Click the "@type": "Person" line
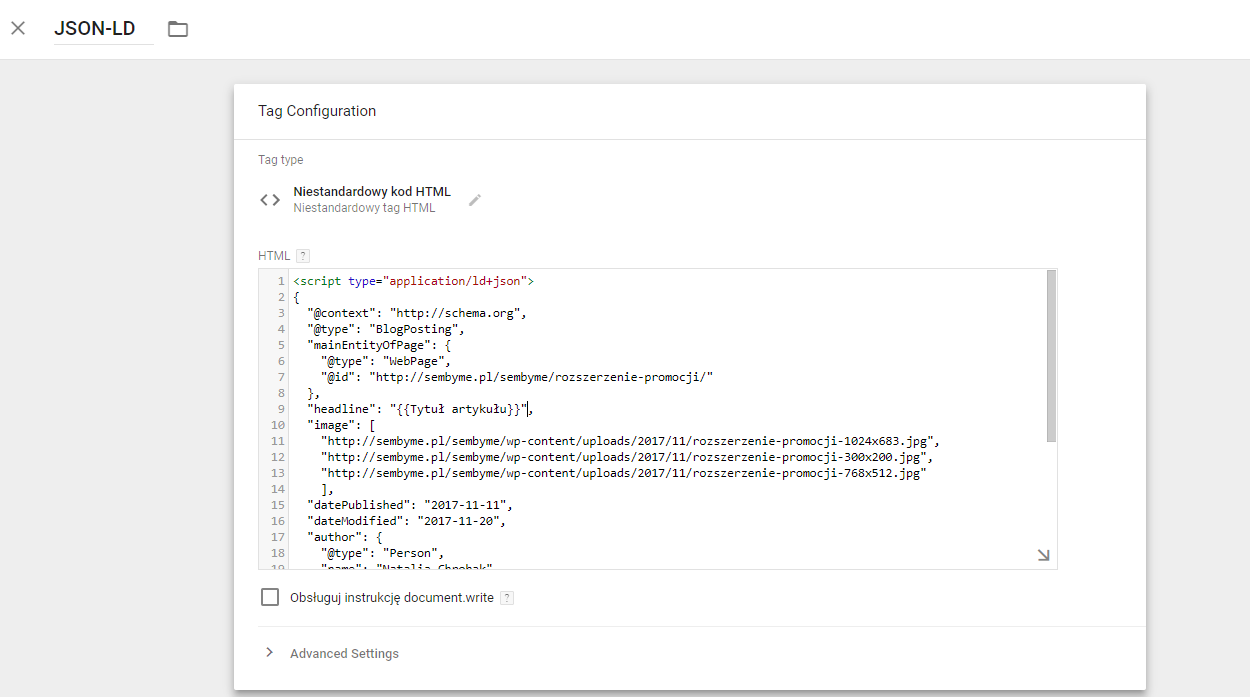This screenshot has height=697, width=1250. click(x=383, y=553)
